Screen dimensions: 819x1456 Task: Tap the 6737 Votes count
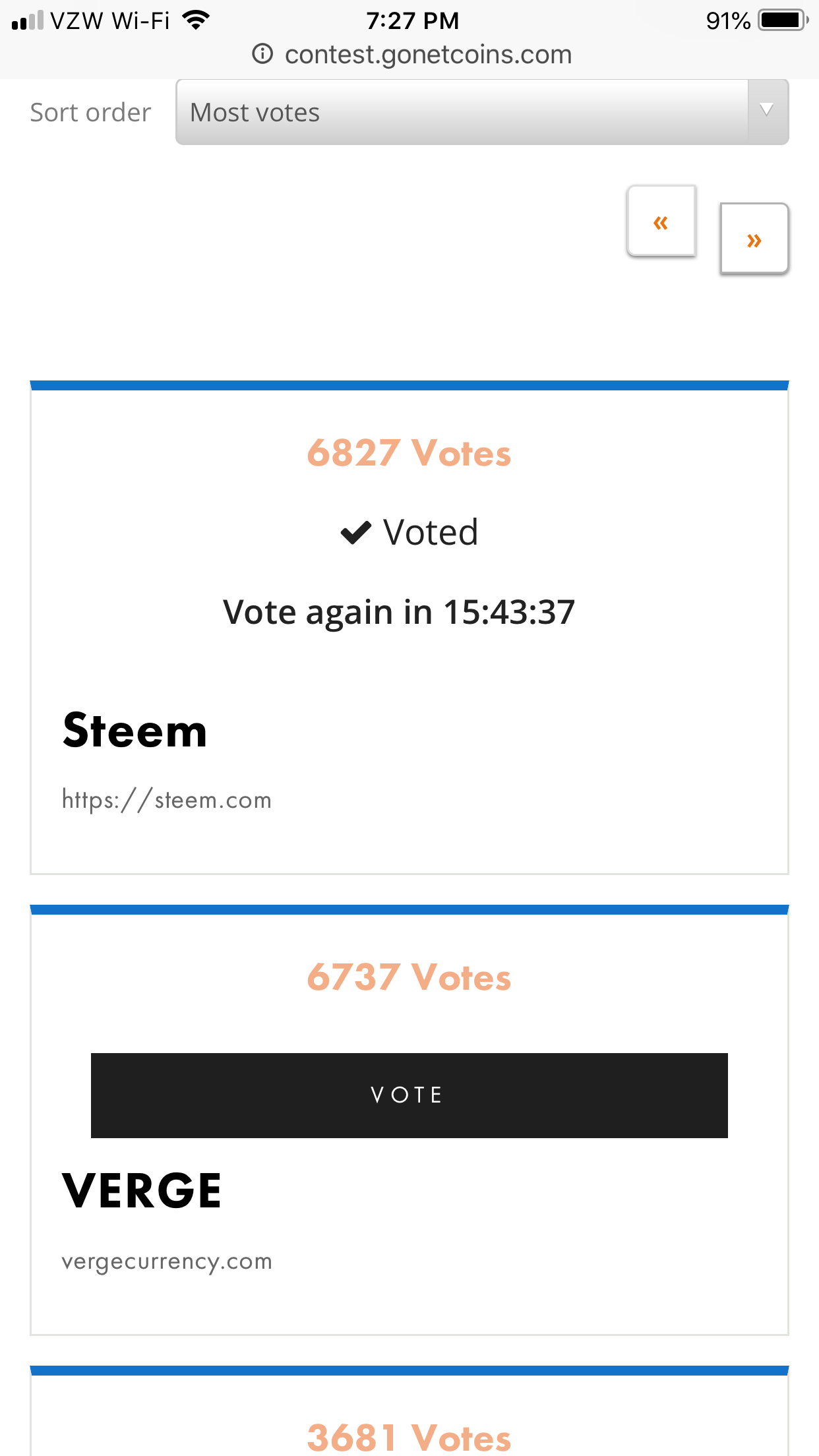409,977
